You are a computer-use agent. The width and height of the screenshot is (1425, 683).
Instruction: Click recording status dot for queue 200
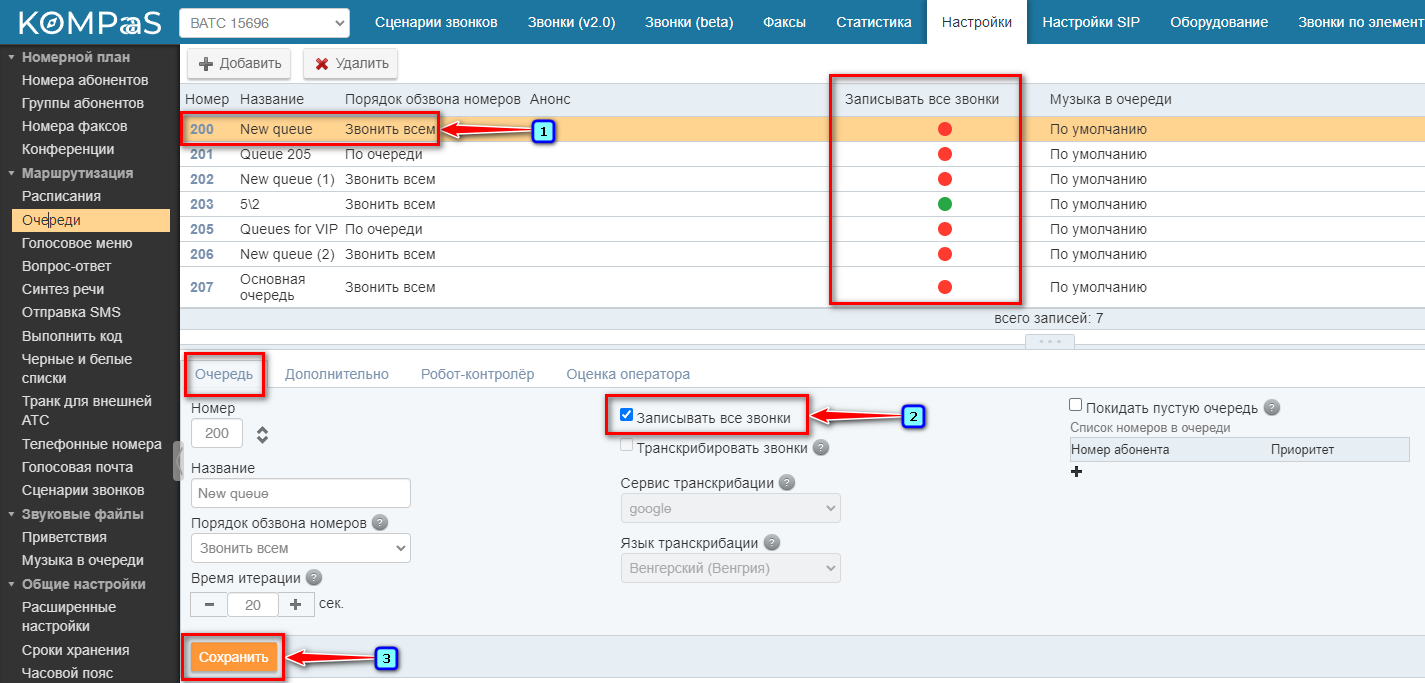[x=945, y=129]
